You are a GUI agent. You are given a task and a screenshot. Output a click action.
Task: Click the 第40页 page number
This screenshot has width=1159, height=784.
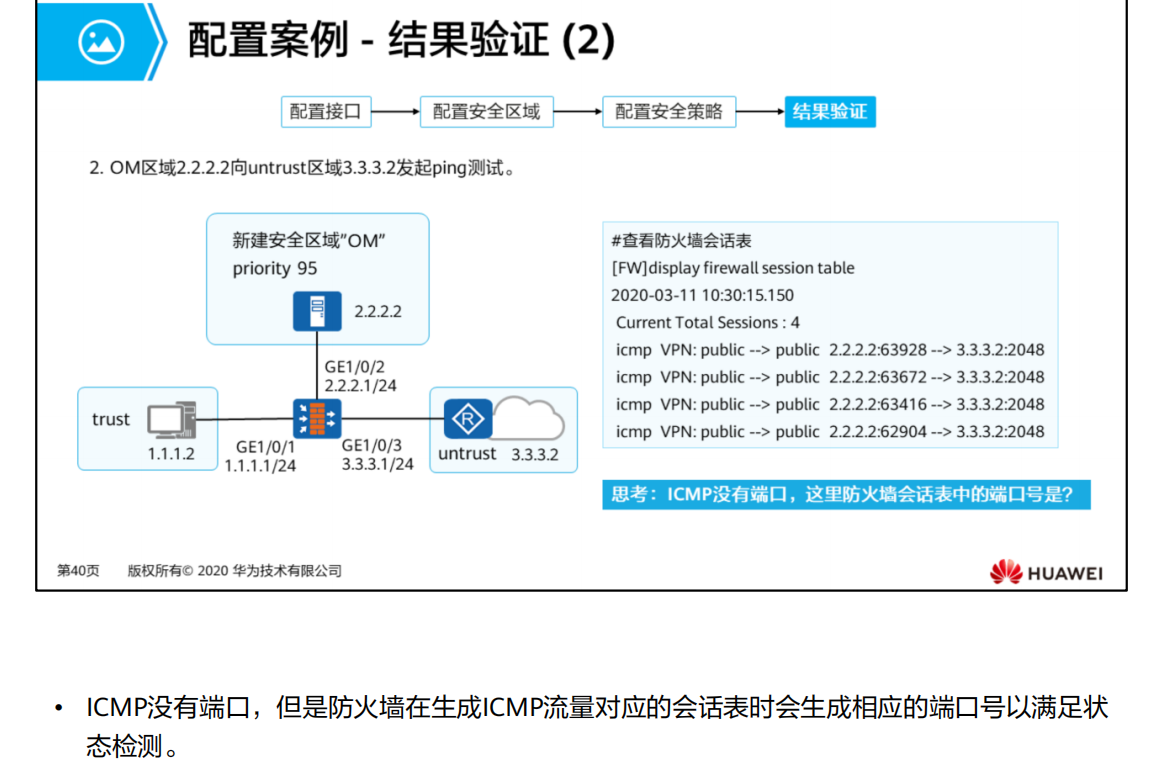click(x=78, y=570)
